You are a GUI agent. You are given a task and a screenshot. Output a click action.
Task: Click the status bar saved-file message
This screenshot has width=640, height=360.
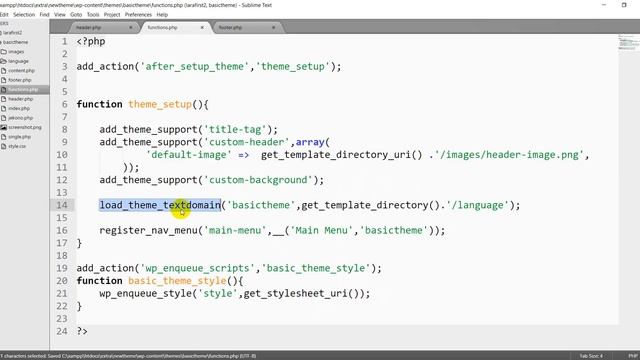click(x=128, y=356)
